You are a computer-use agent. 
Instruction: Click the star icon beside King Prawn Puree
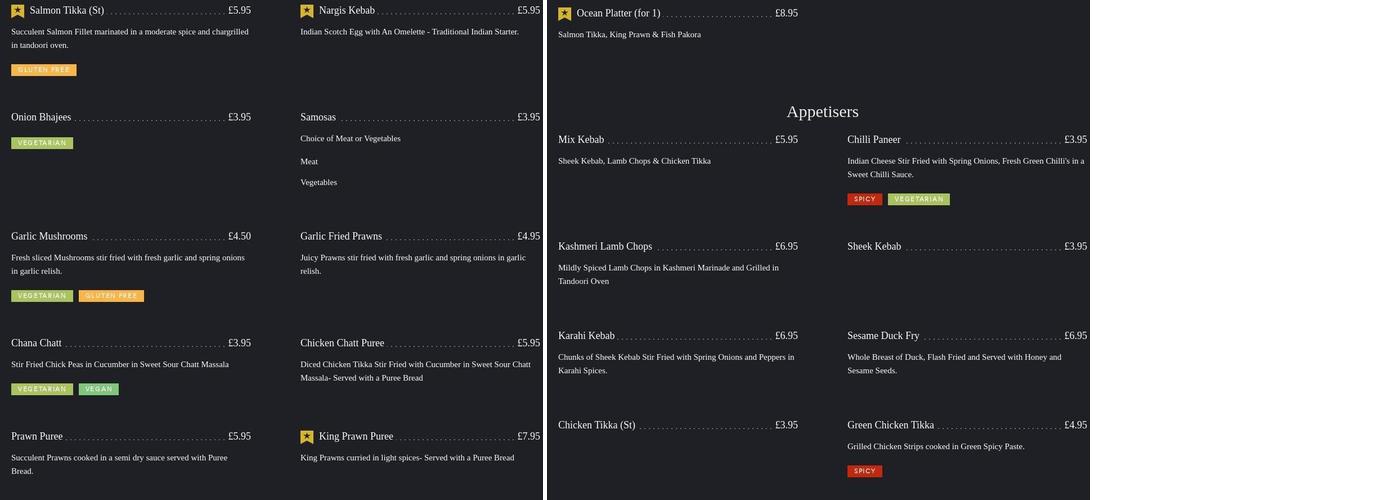[307, 437]
